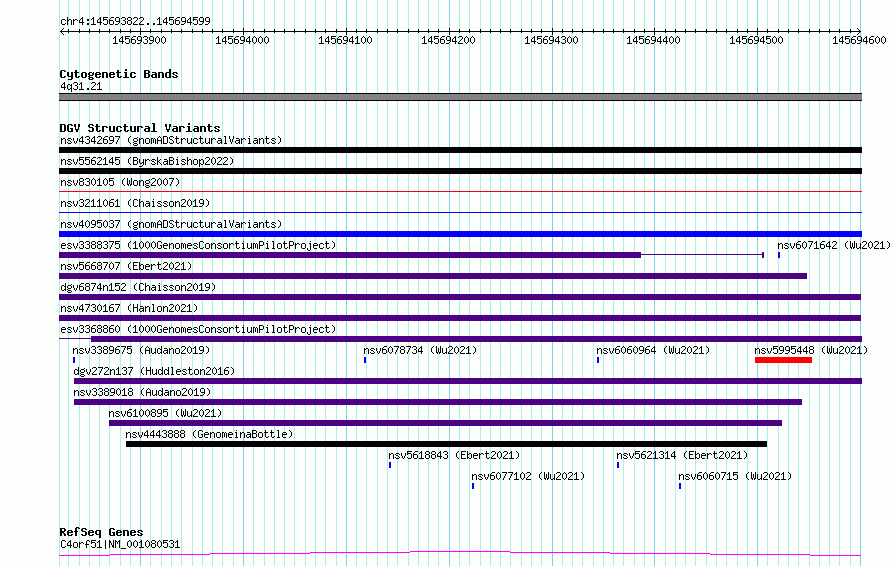Click ruler position 145694300

click(x=551, y=40)
